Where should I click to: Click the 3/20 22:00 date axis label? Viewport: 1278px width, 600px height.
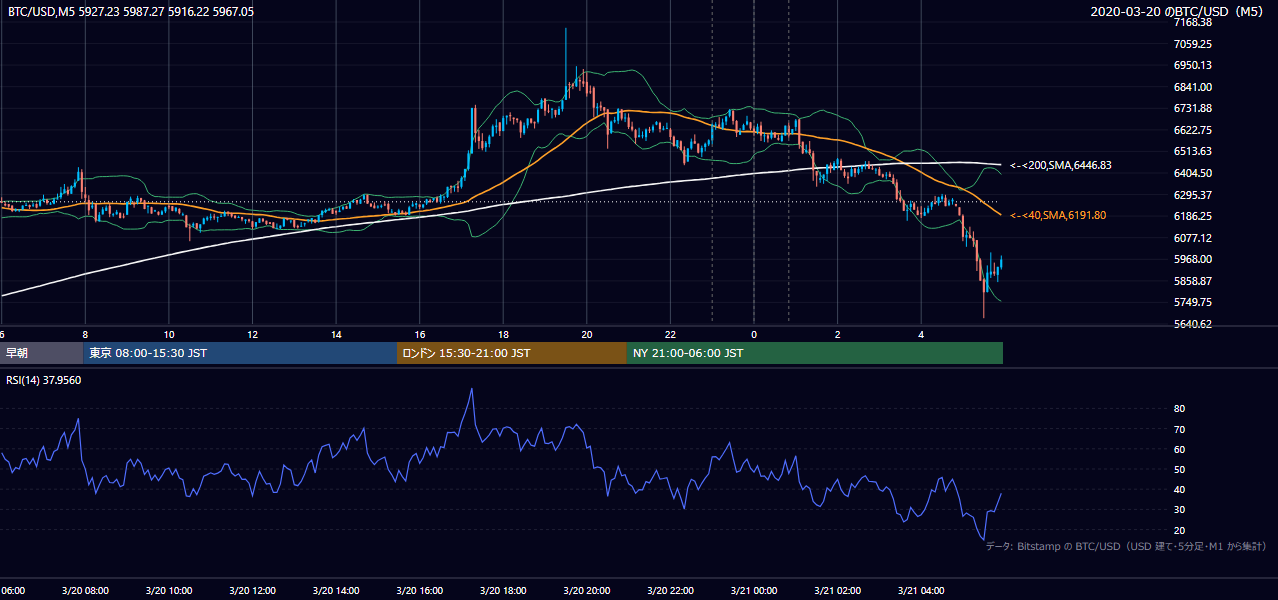pos(670,591)
